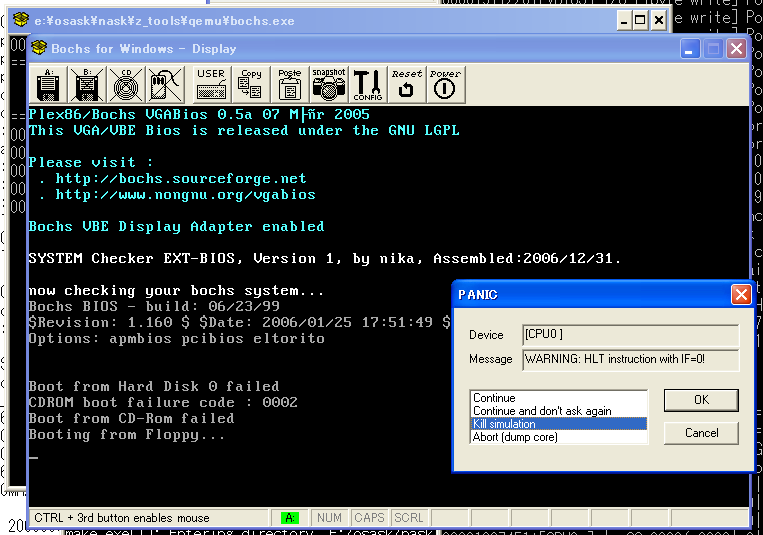
Task: Minimize the bochs.exe console window
Action: (x=623, y=20)
